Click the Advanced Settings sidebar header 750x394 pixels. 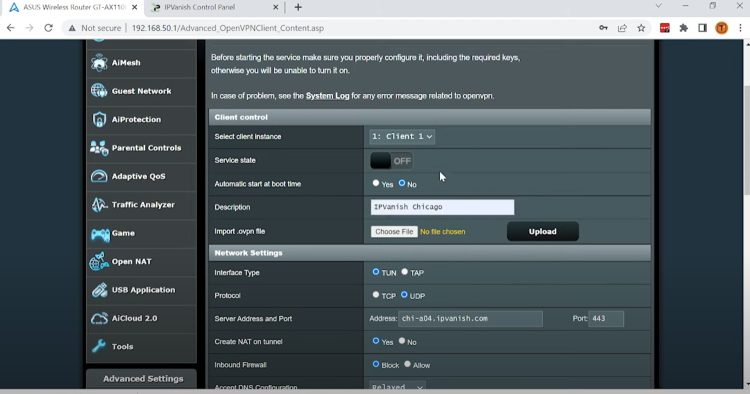click(x=142, y=379)
